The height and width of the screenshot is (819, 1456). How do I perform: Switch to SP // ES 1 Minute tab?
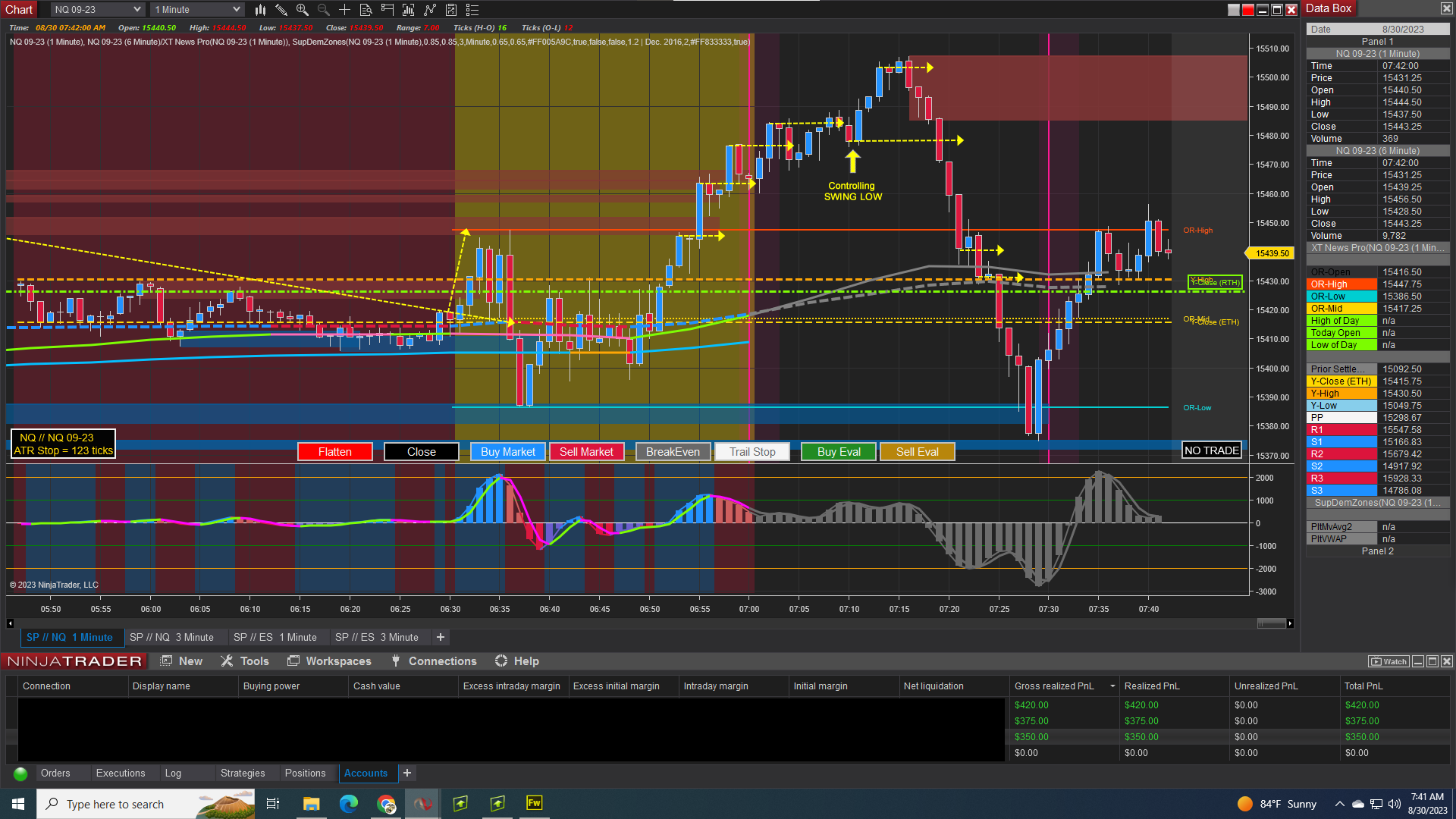pyautogui.click(x=275, y=638)
